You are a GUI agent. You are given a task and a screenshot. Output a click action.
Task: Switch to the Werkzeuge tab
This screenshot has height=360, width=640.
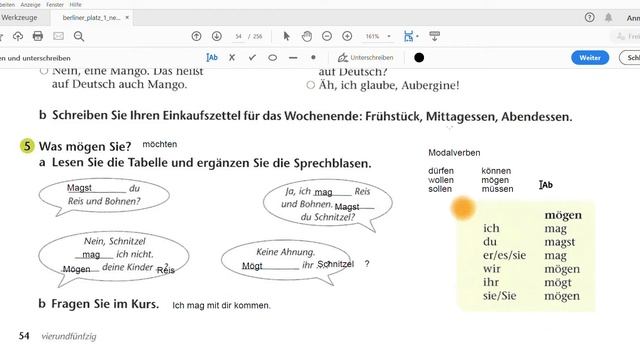pos(19,18)
